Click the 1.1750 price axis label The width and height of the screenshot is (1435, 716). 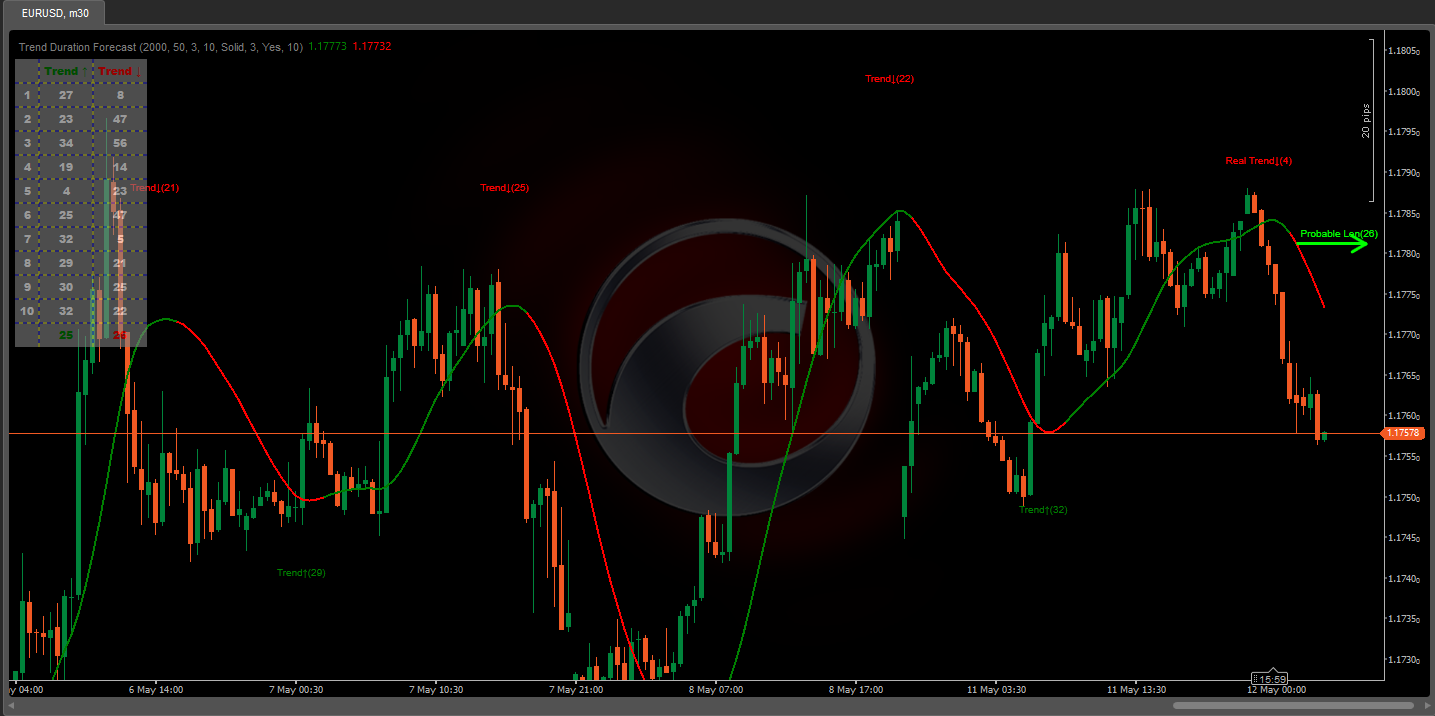1404,498
